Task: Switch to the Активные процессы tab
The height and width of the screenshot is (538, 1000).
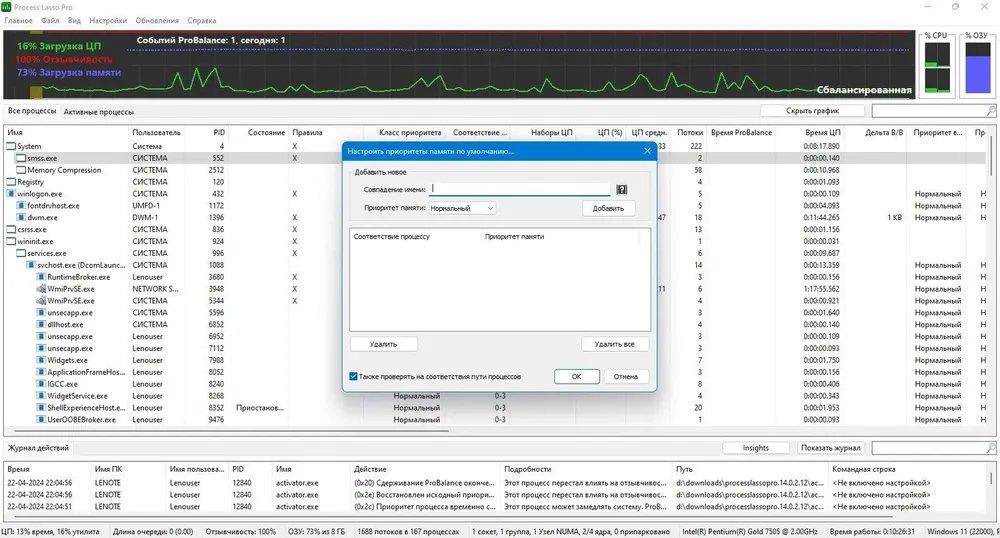Action: tap(98, 112)
